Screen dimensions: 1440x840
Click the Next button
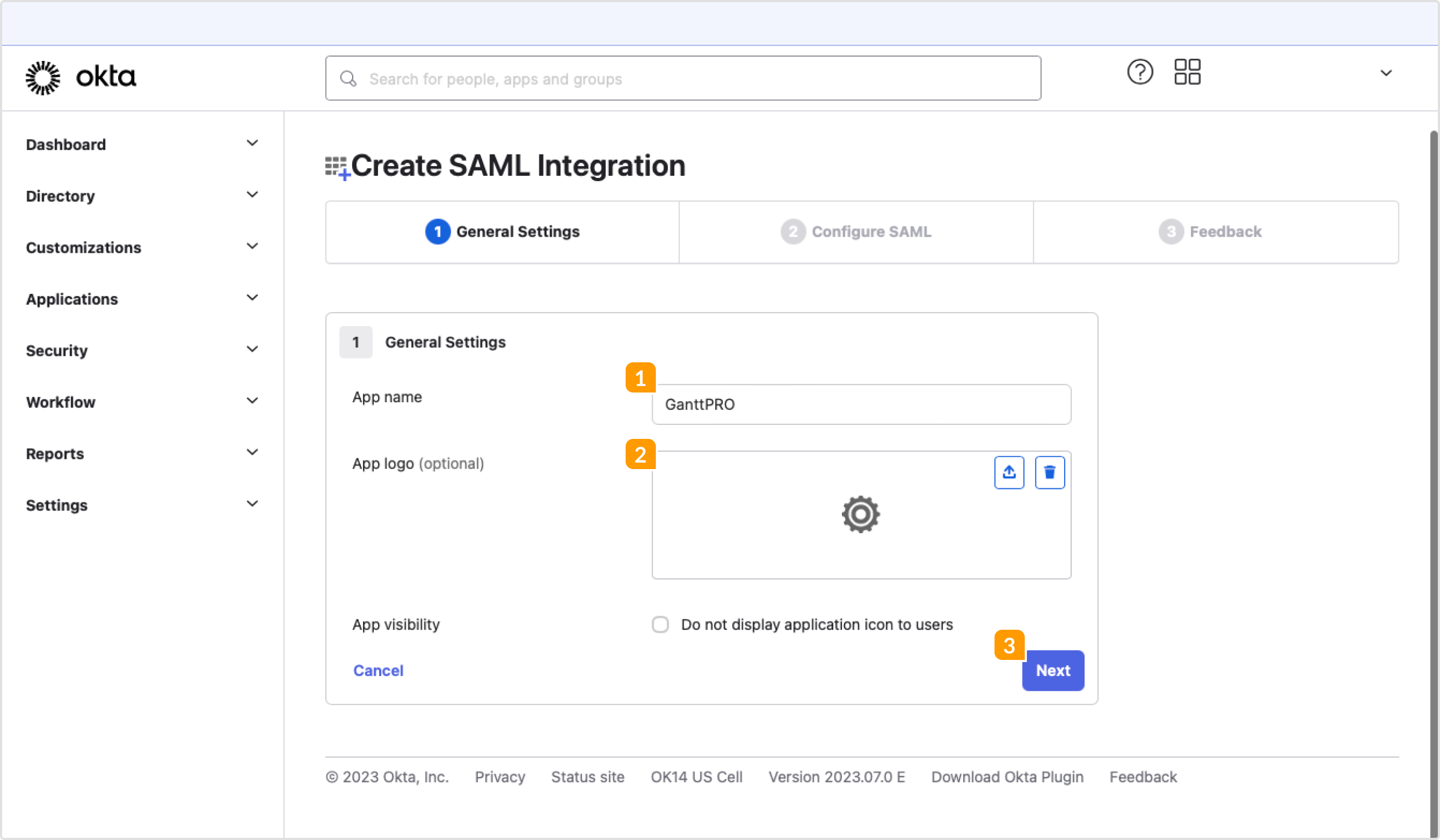click(1052, 670)
